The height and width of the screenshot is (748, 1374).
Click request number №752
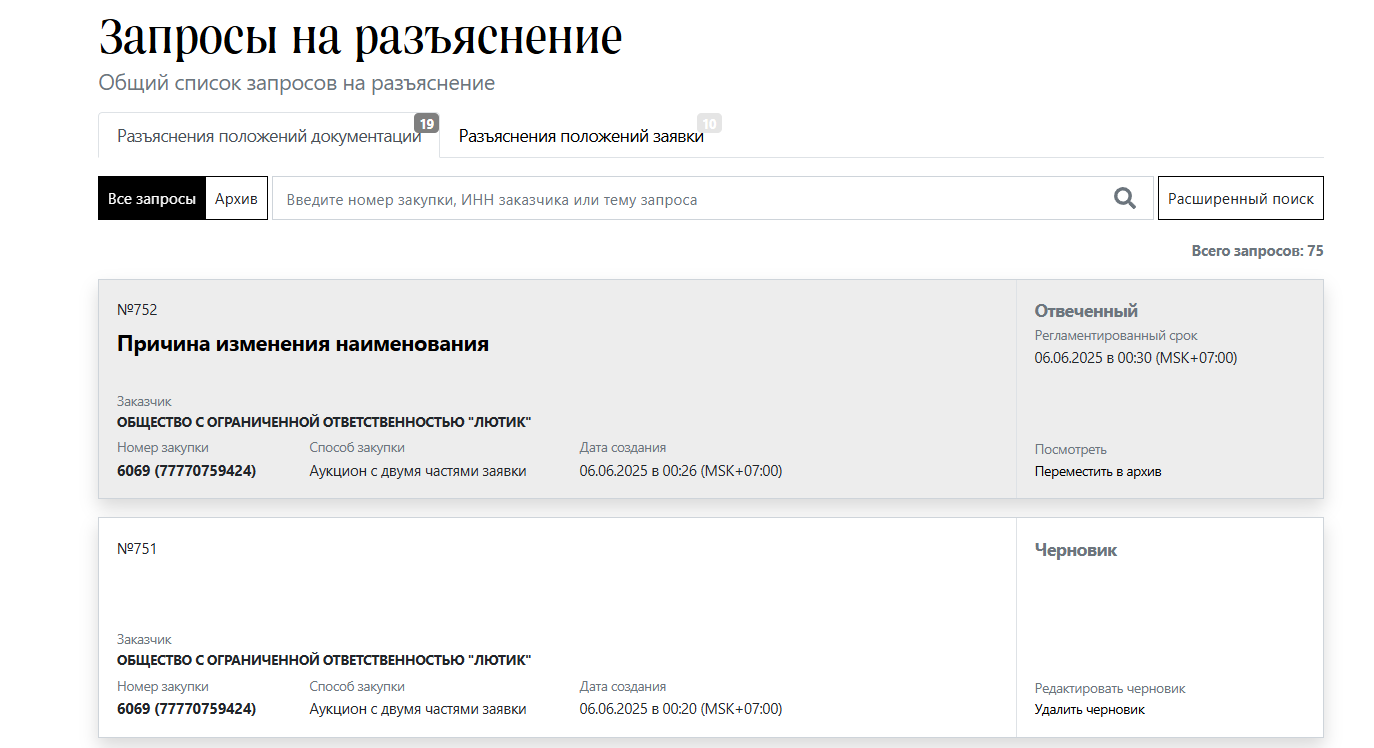137,310
